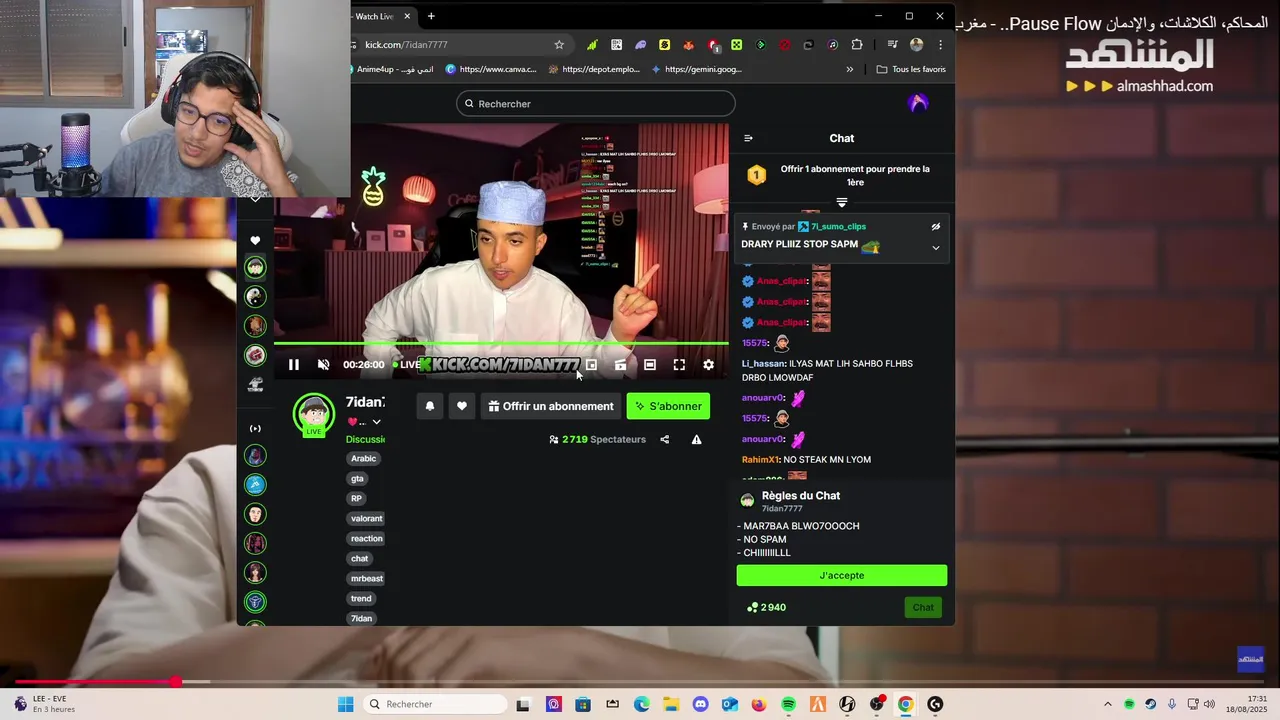Seek the outer video red progress bar
Viewport: 1280px width, 720px height.
point(640,682)
